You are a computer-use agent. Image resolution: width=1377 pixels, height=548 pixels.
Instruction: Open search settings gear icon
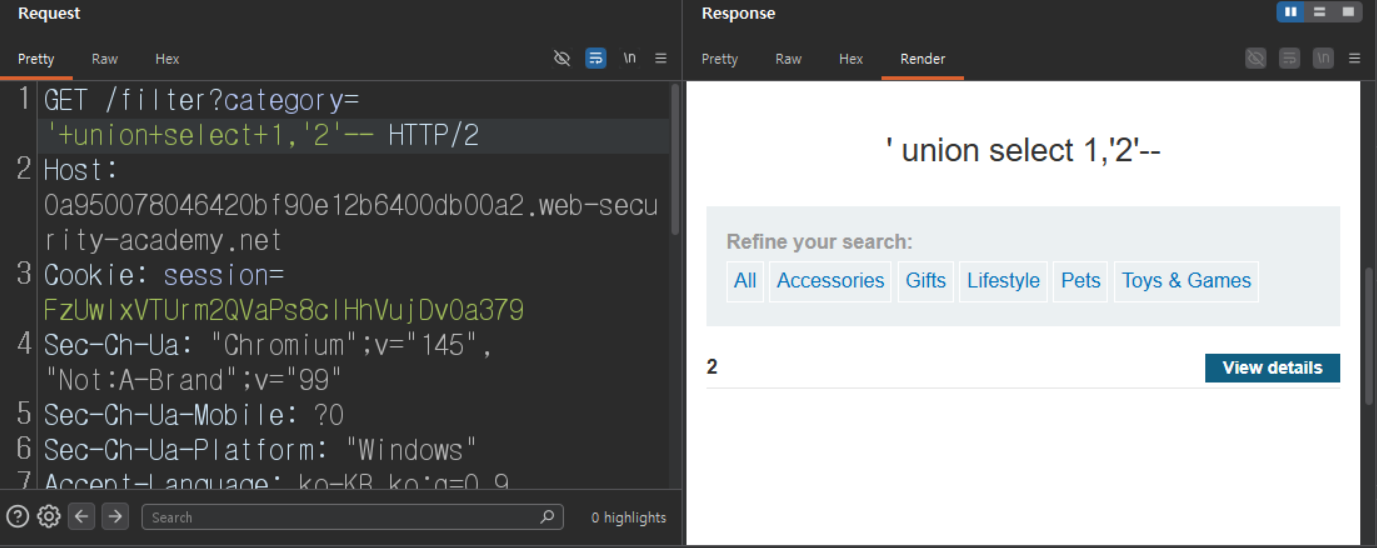48,517
